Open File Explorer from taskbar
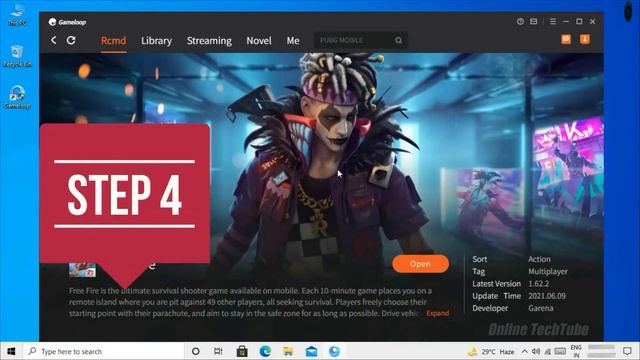This screenshot has width=640, height=360. (288, 351)
